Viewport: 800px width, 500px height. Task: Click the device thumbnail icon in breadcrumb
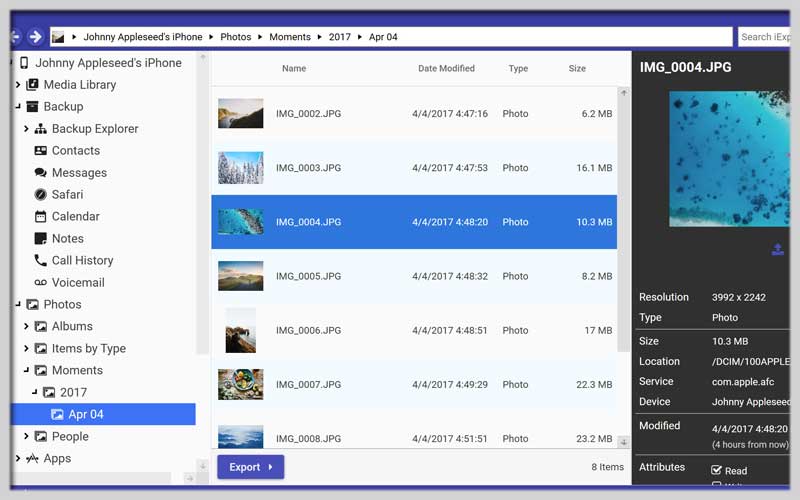(x=58, y=37)
